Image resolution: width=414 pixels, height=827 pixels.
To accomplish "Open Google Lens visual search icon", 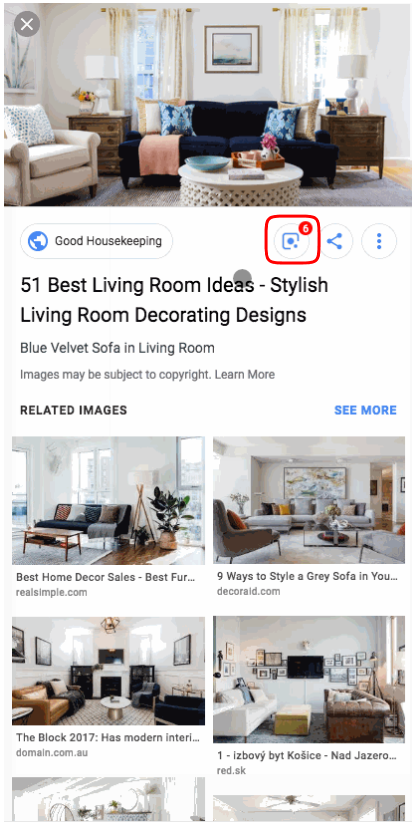I will click(x=291, y=242).
